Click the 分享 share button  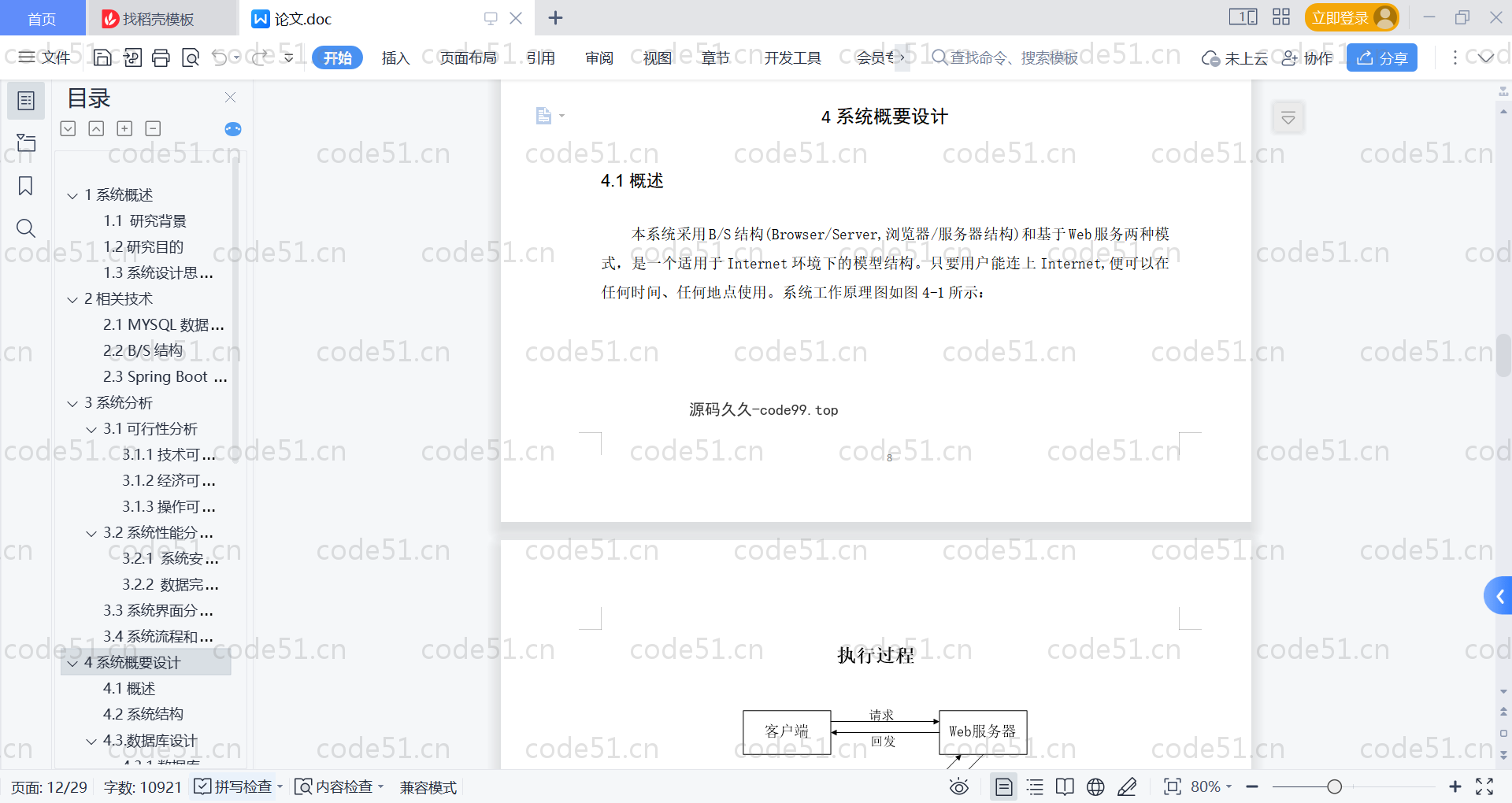pyautogui.click(x=1382, y=57)
